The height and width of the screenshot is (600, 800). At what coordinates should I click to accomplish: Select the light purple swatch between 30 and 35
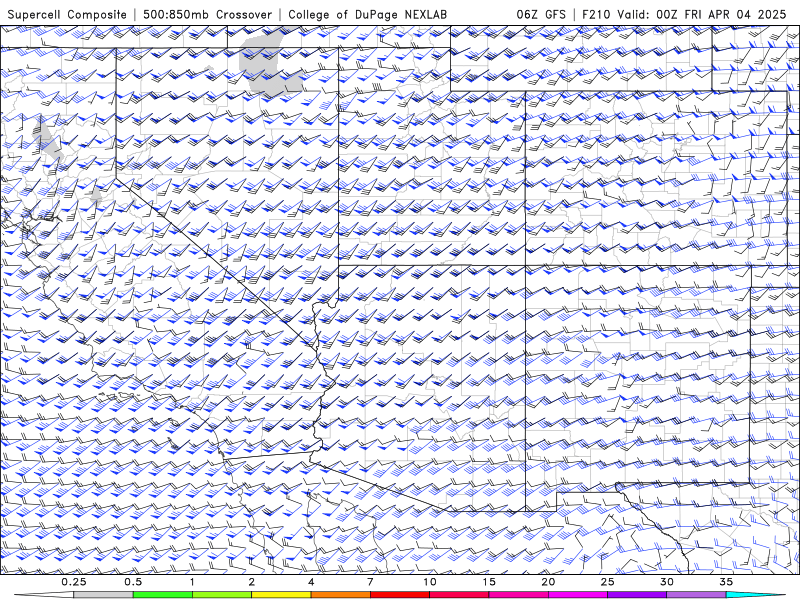tap(696, 595)
